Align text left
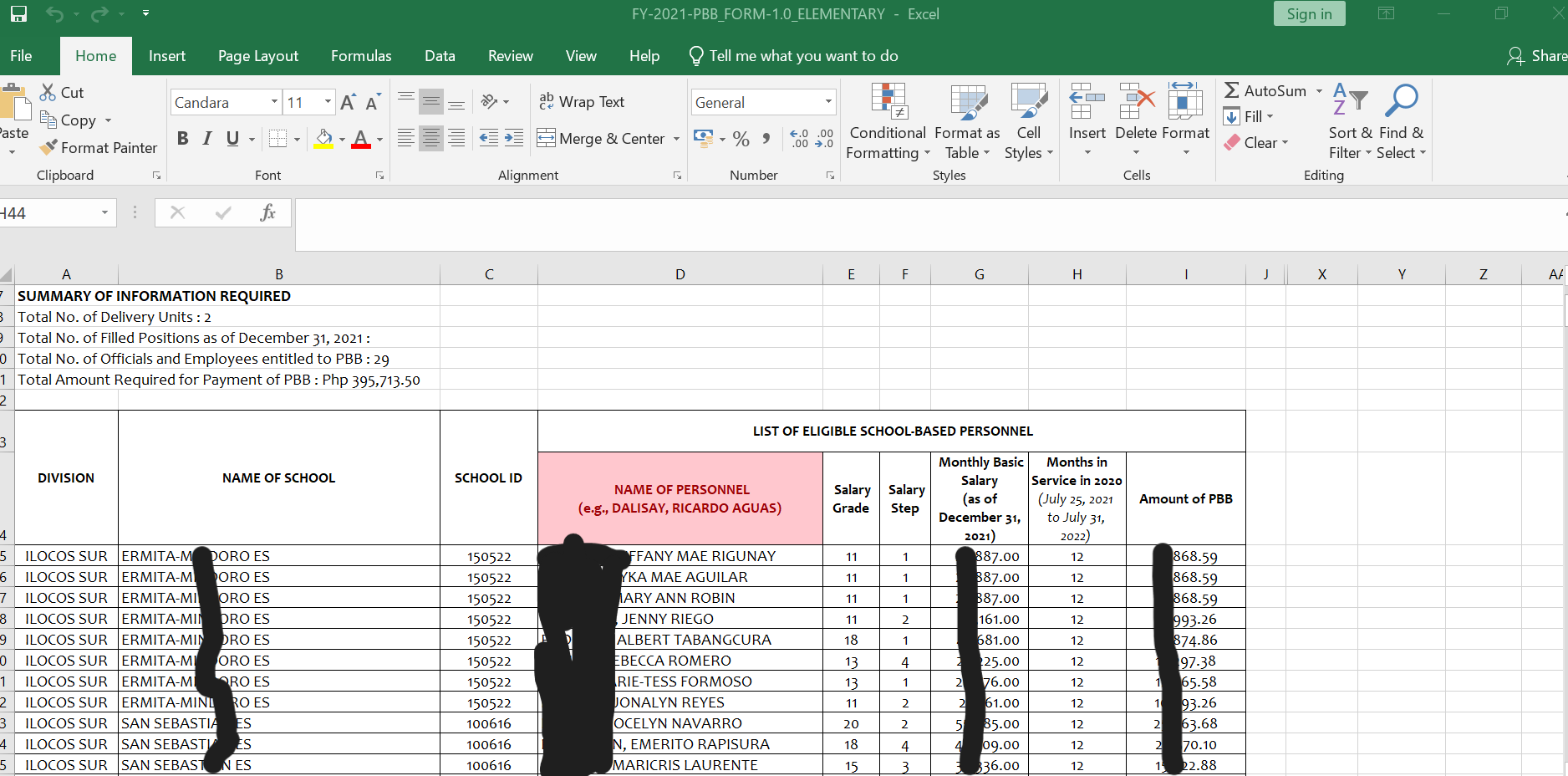This screenshot has height=776, width=1568. (x=406, y=139)
